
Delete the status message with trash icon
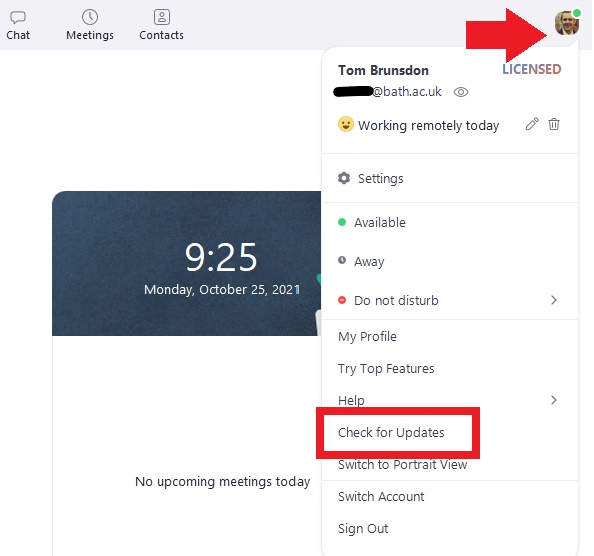point(554,124)
